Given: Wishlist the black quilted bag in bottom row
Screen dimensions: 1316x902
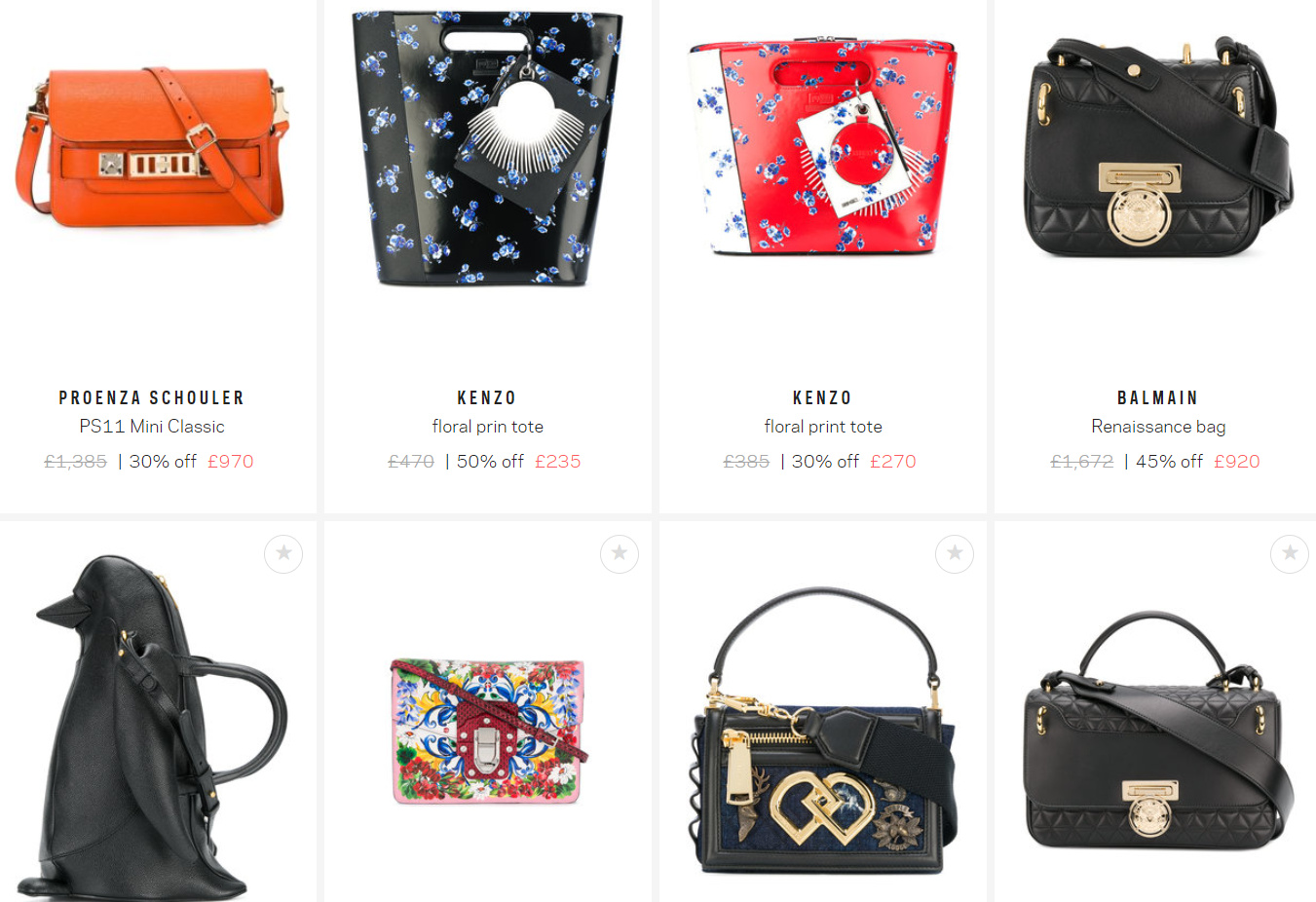Looking at the screenshot, I should point(1290,553).
